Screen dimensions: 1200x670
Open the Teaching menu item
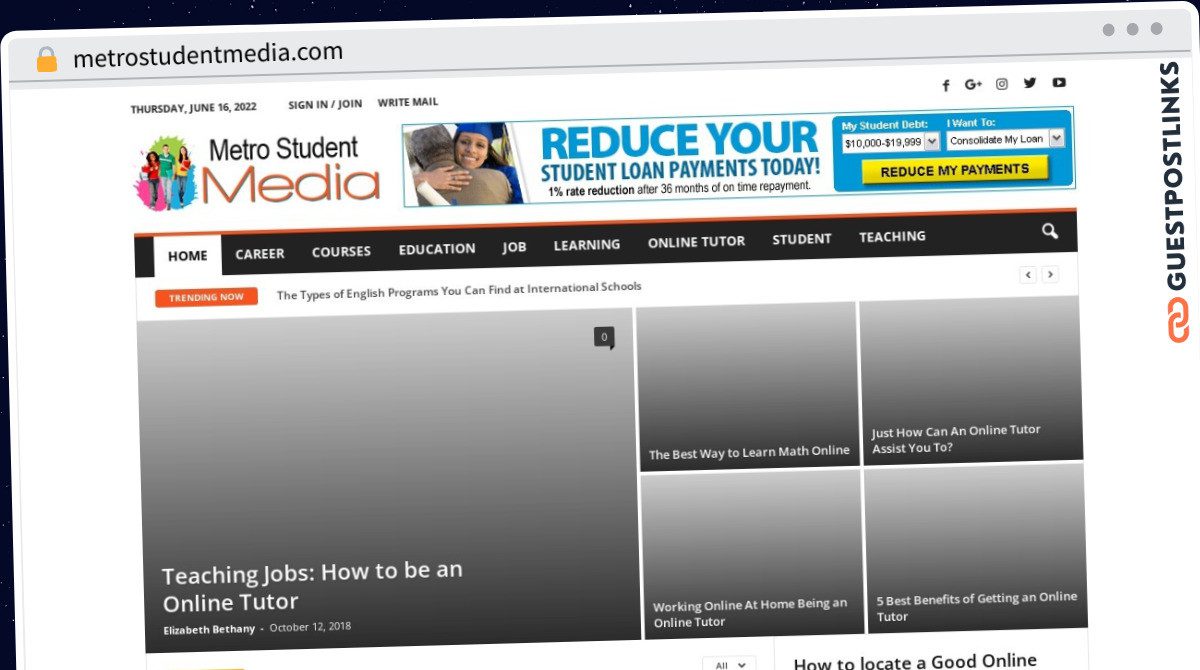(x=892, y=237)
